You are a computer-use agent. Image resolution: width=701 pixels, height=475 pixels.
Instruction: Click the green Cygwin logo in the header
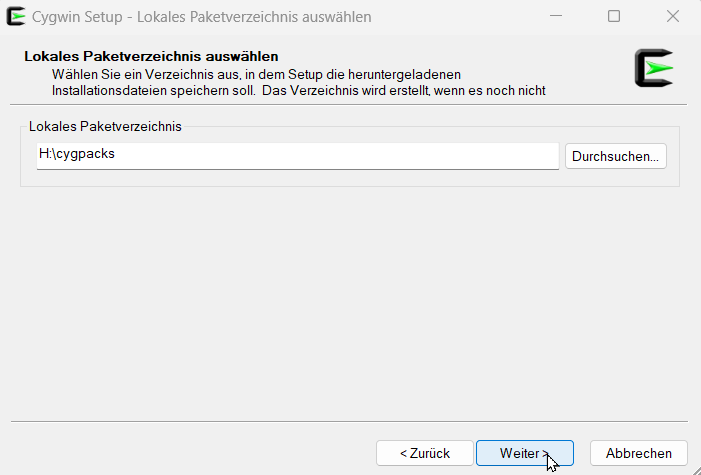pyautogui.click(x=655, y=67)
